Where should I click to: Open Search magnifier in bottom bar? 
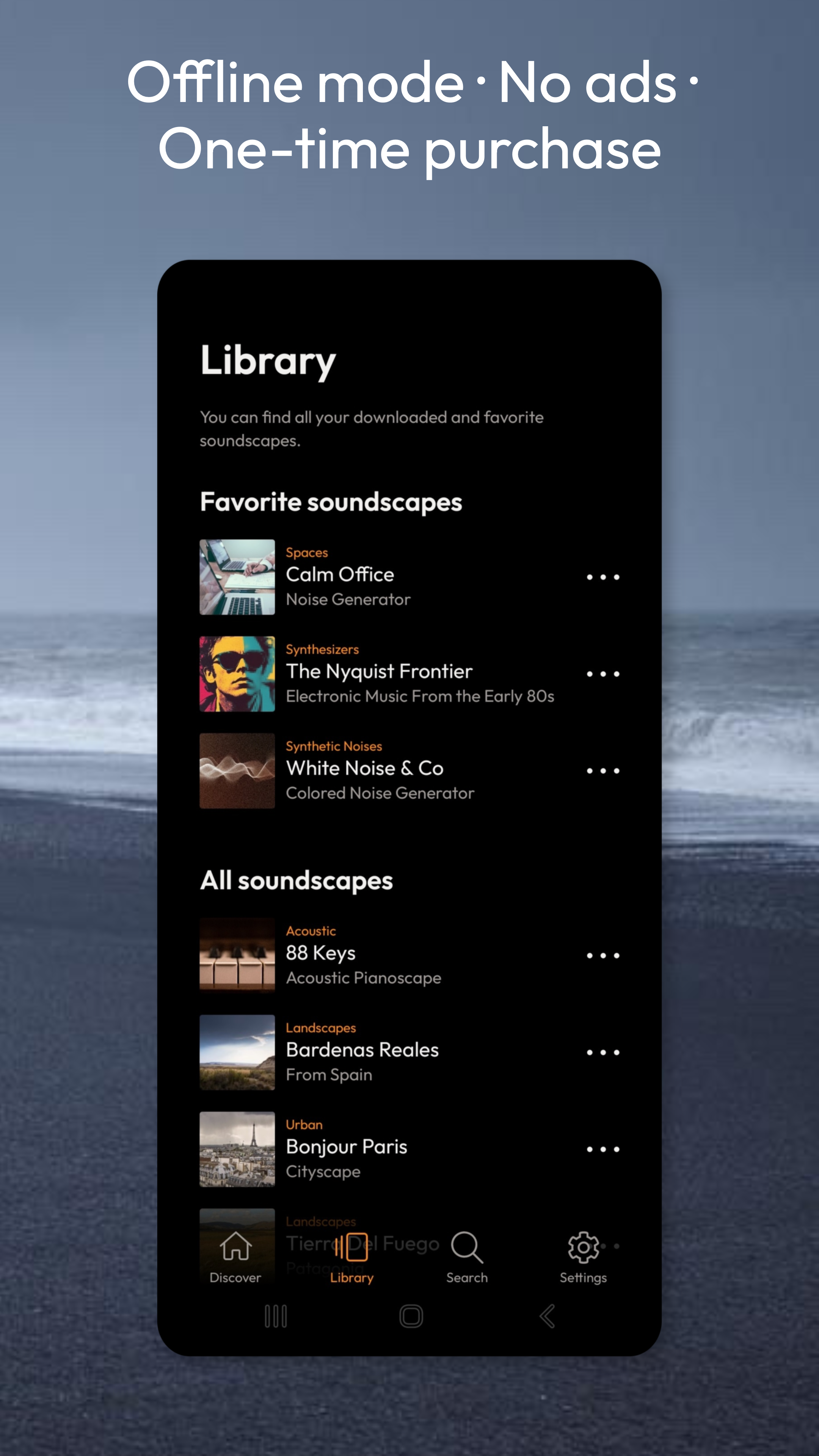click(x=467, y=1246)
